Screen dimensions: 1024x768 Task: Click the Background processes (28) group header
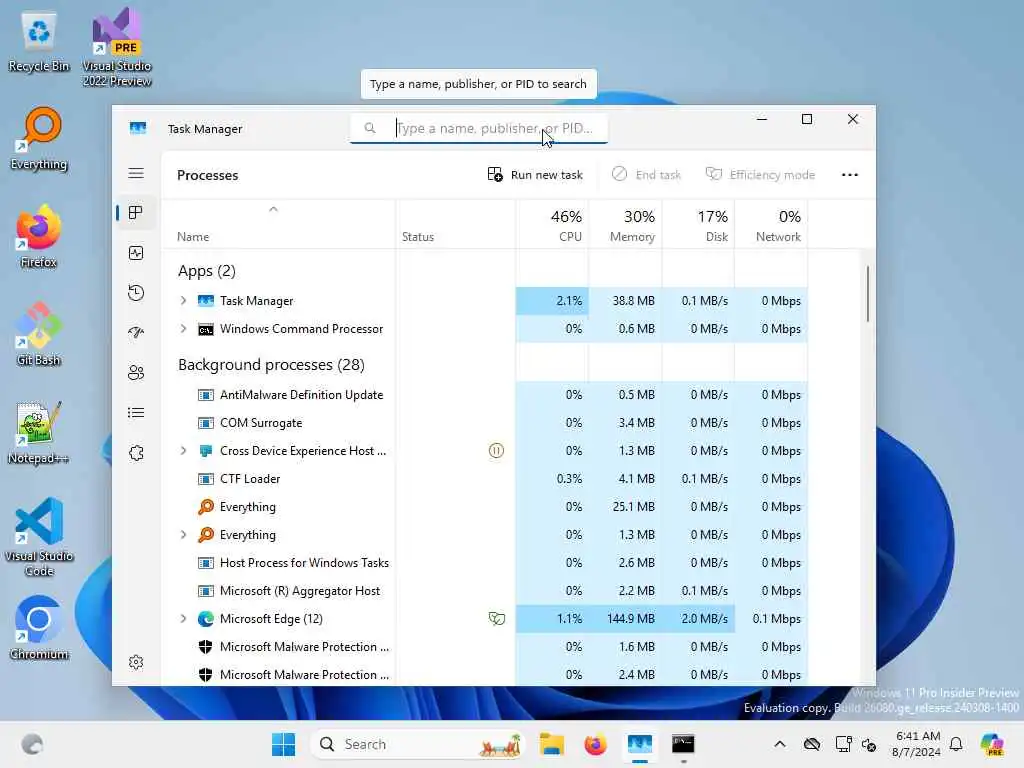tap(271, 364)
